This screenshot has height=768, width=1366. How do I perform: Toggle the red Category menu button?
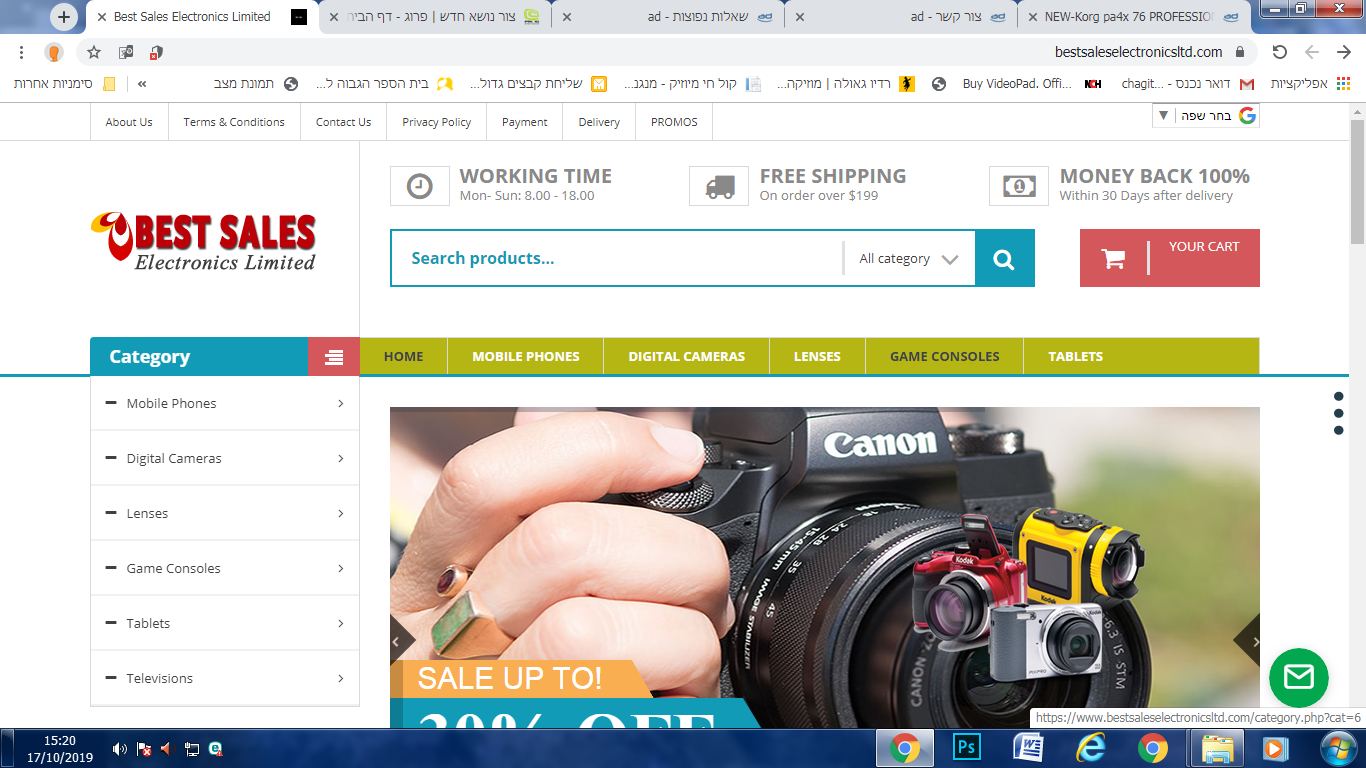click(334, 357)
